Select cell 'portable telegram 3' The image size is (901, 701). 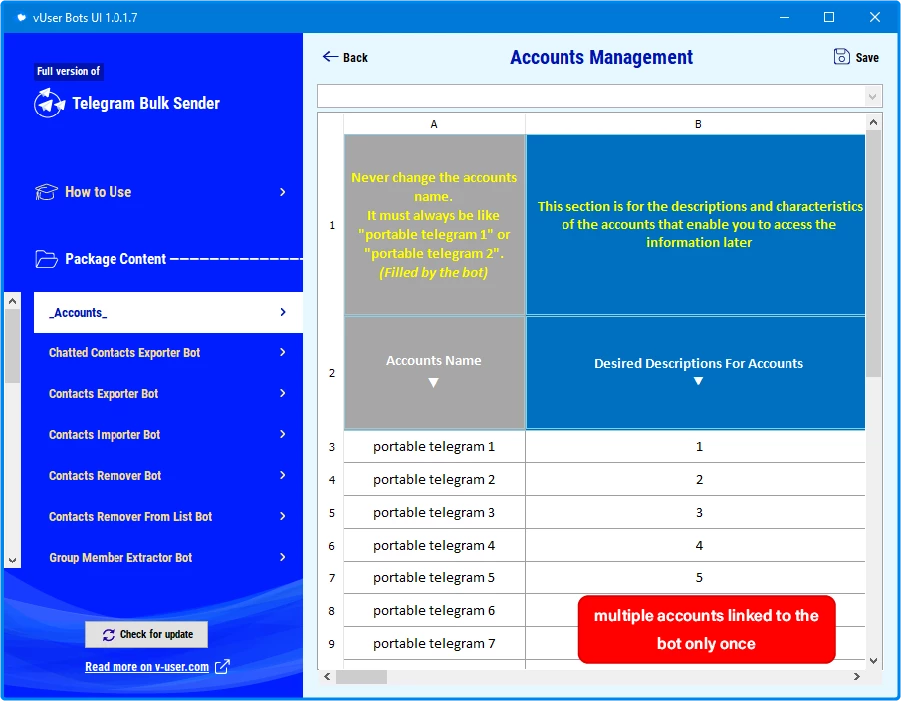pos(434,513)
